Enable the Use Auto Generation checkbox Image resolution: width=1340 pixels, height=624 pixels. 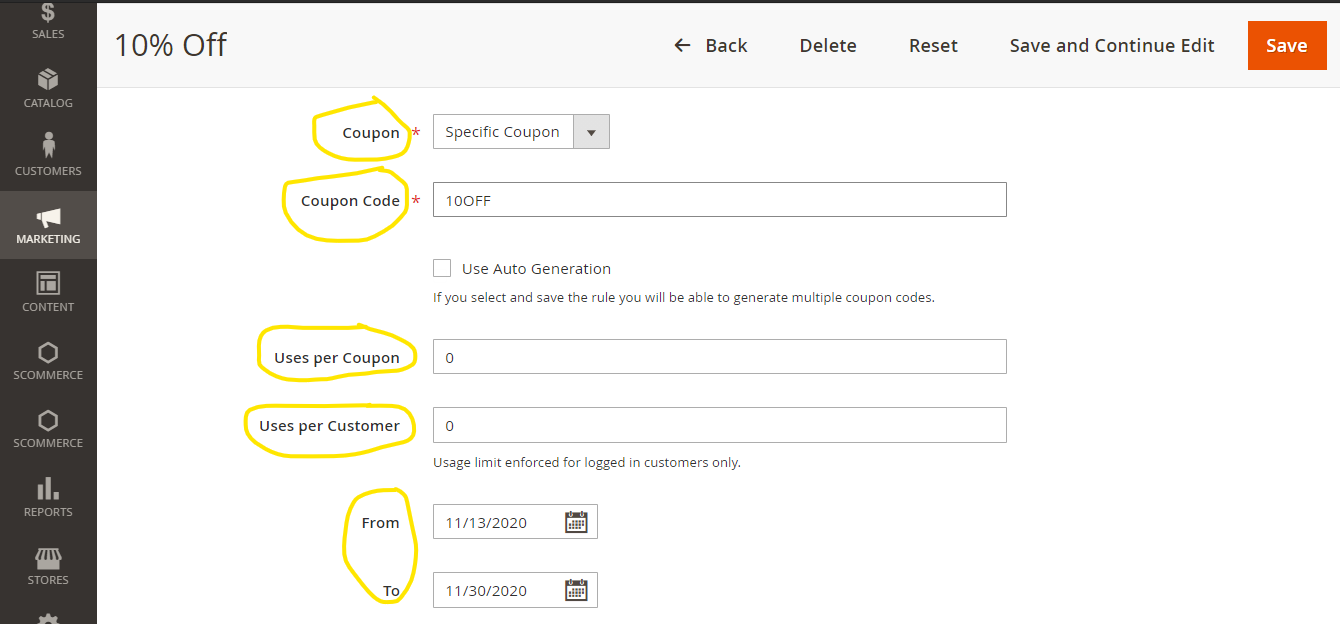[442, 268]
